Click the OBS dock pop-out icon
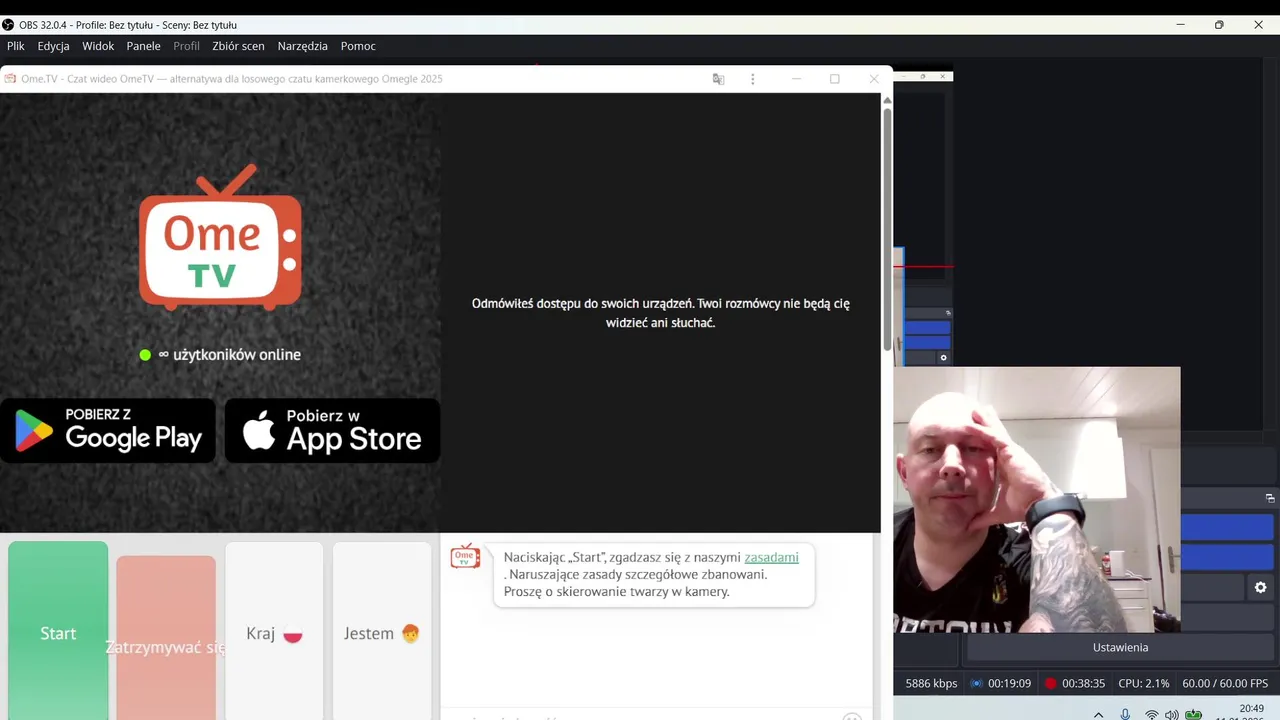Screen dimensions: 1280x720 point(1270,498)
